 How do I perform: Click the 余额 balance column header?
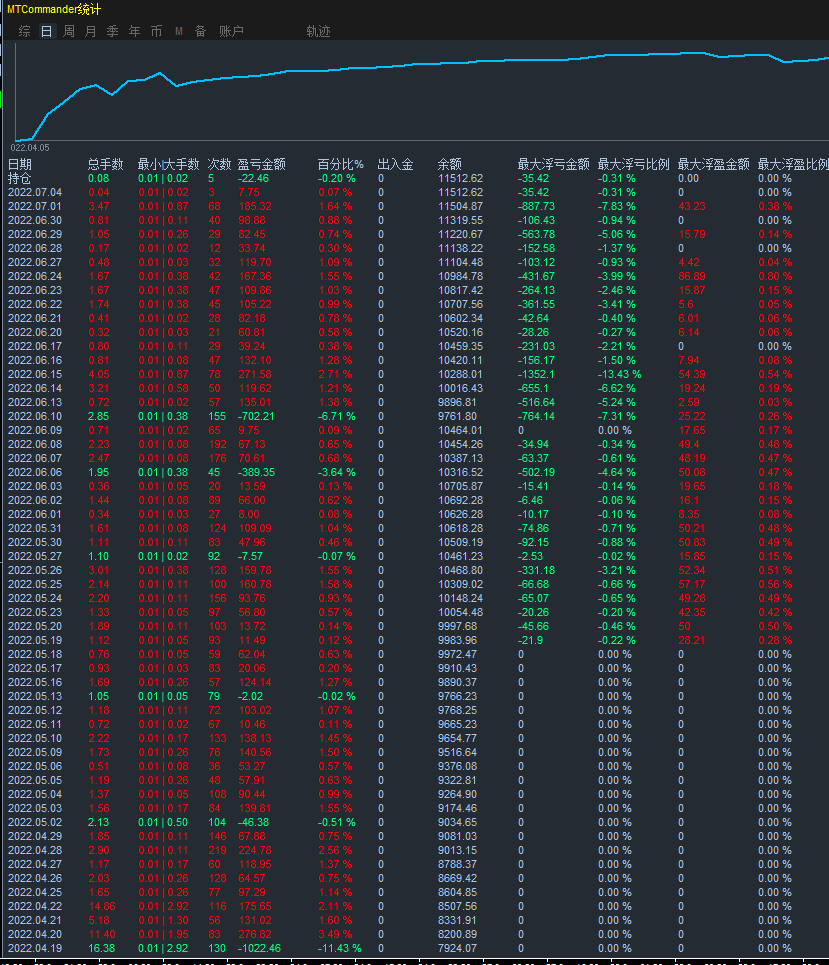tap(450, 164)
